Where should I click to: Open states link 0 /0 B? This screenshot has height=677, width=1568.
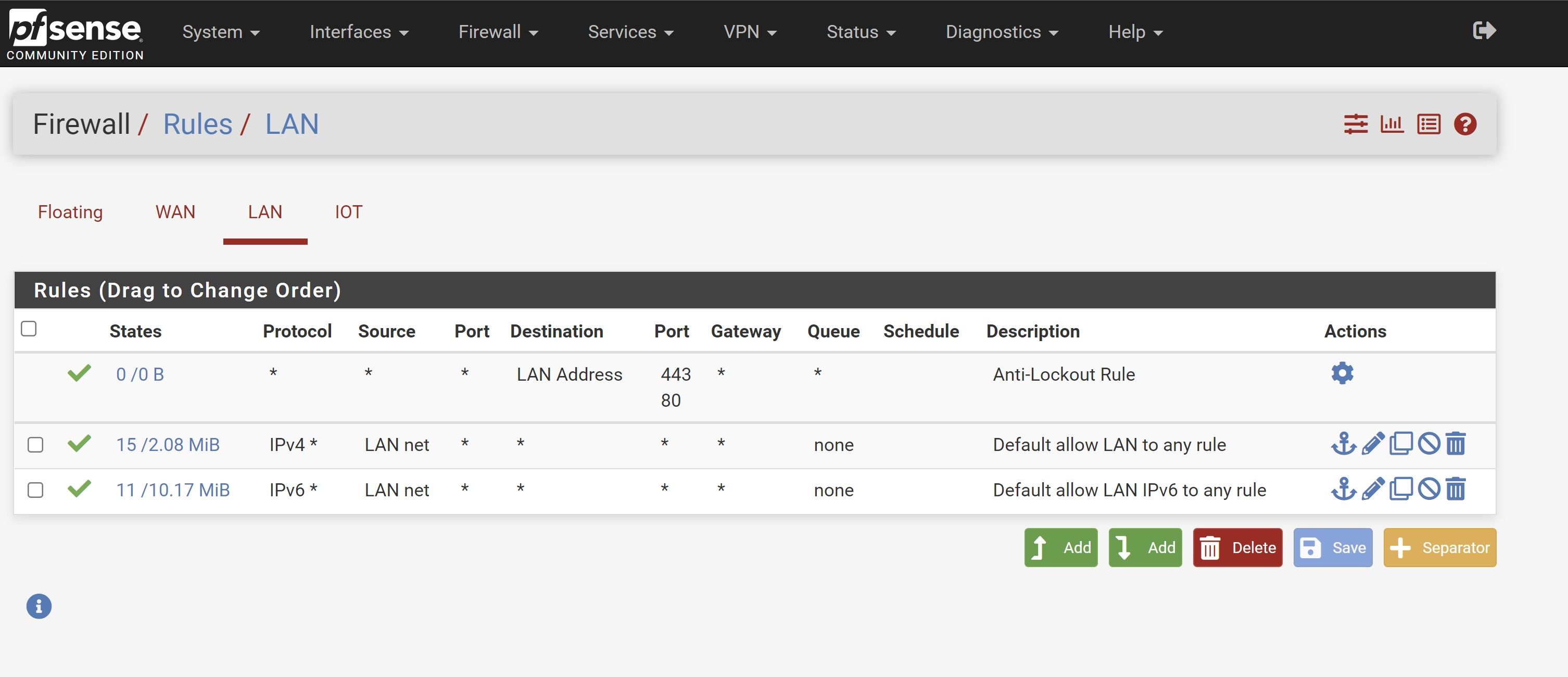(x=140, y=374)
